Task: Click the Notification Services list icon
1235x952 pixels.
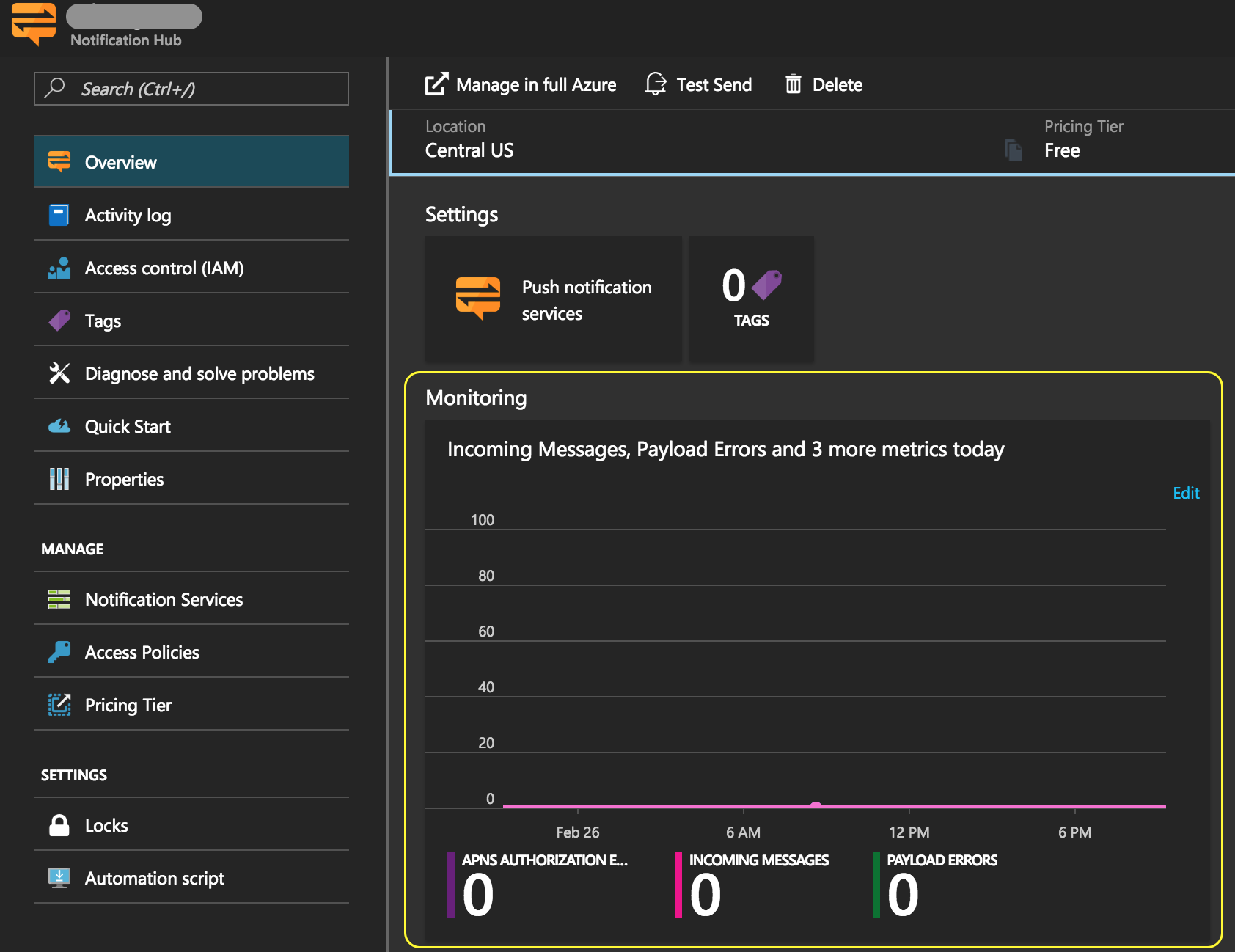Action: pyautogui.click(x=59, y=599)
